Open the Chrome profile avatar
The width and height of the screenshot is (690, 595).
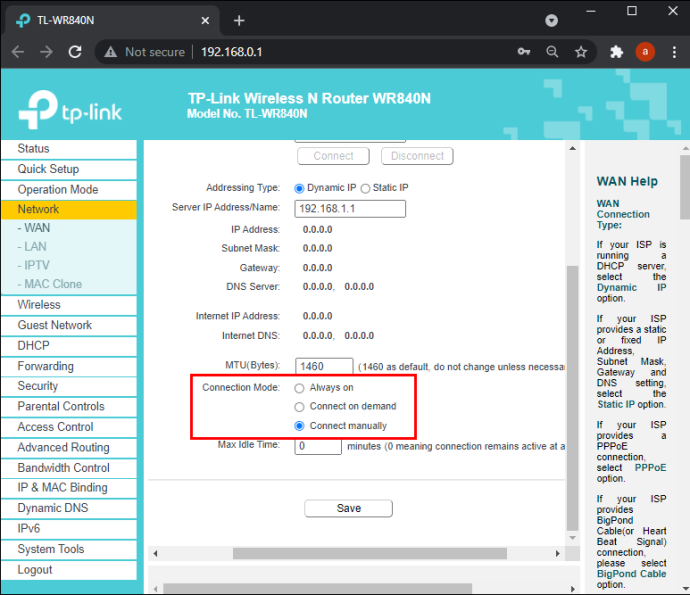click(645, 52)
